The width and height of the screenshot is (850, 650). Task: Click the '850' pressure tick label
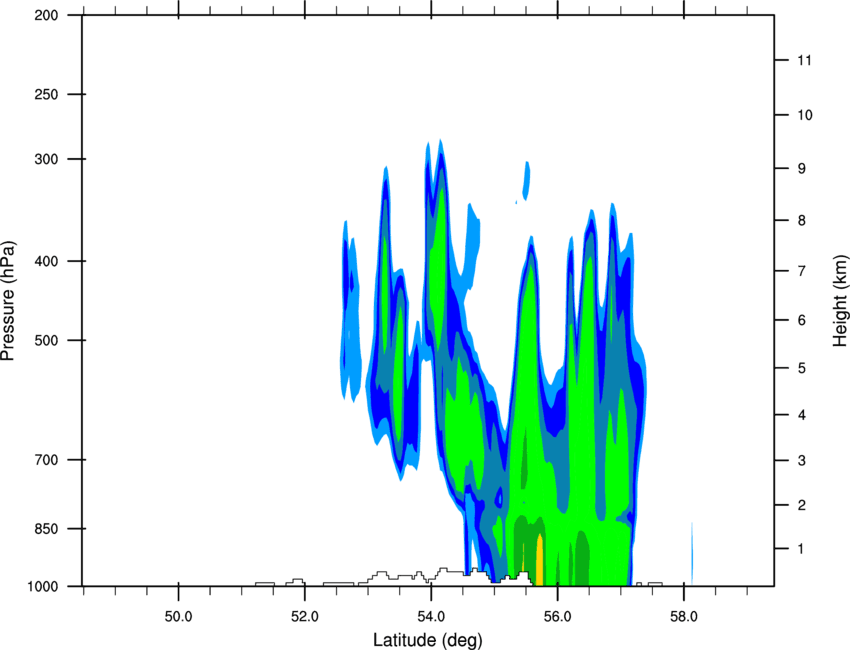[46, 529]
